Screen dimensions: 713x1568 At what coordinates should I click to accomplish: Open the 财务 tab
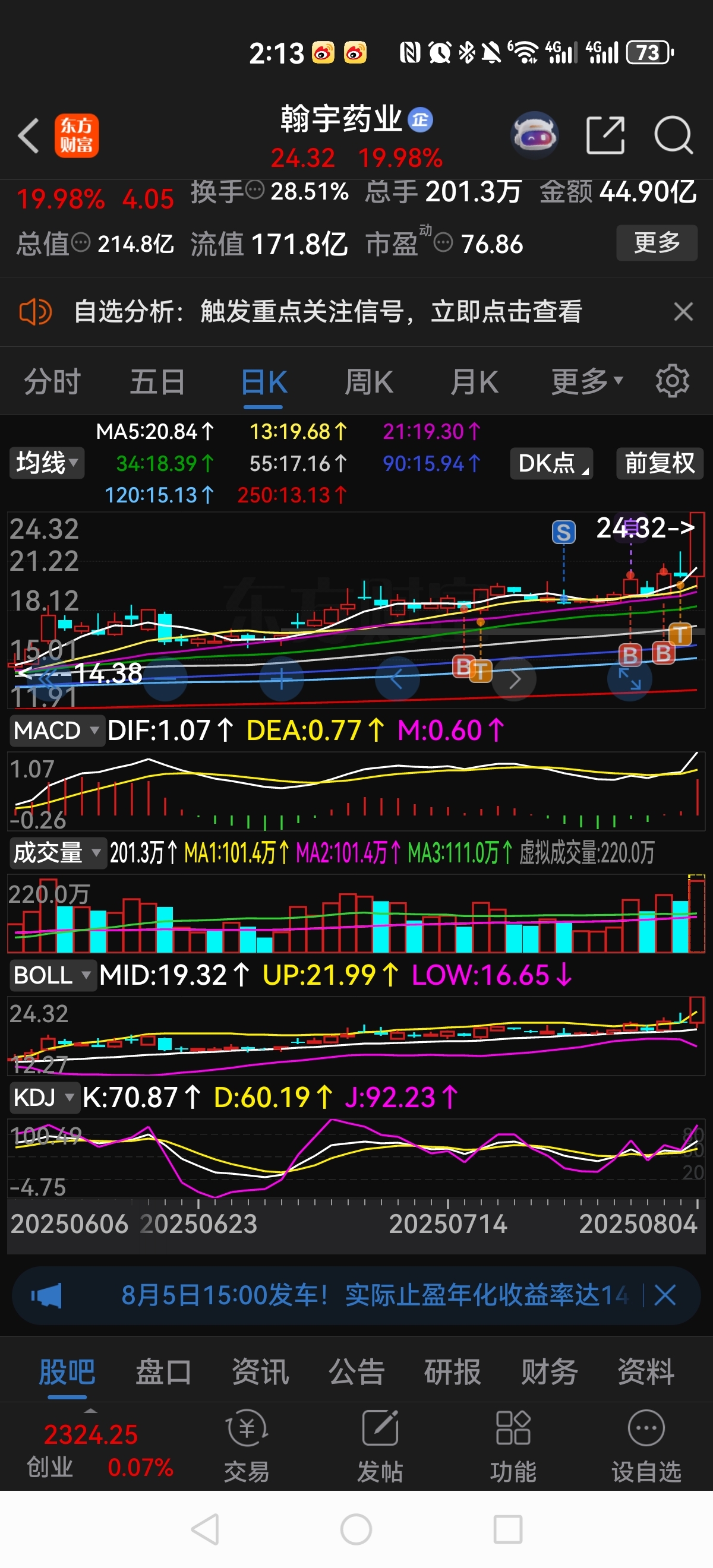coord(549,1372)
